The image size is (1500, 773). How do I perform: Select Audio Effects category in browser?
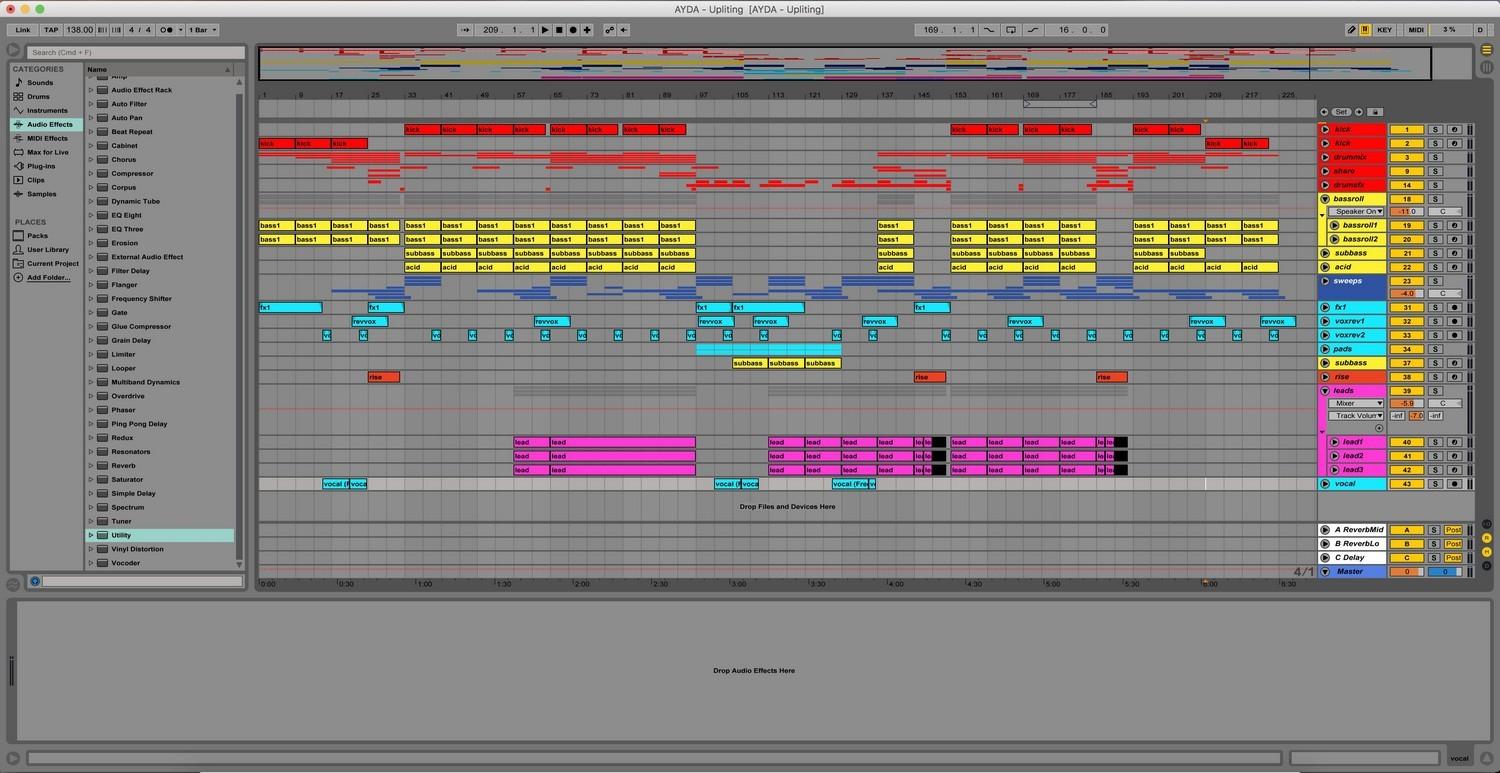coord(49,125)
